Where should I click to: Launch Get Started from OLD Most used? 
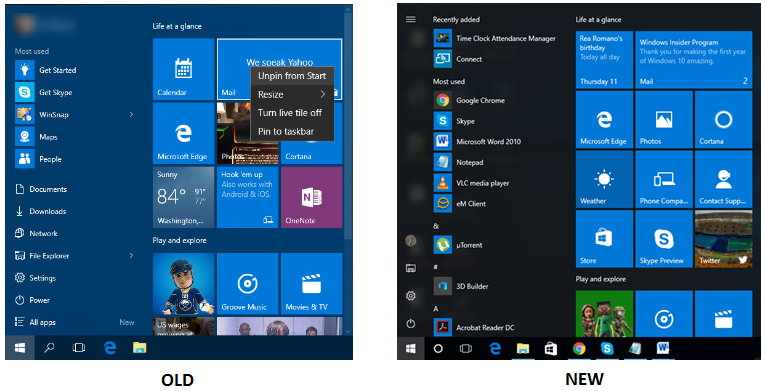(x=46, y=70)
